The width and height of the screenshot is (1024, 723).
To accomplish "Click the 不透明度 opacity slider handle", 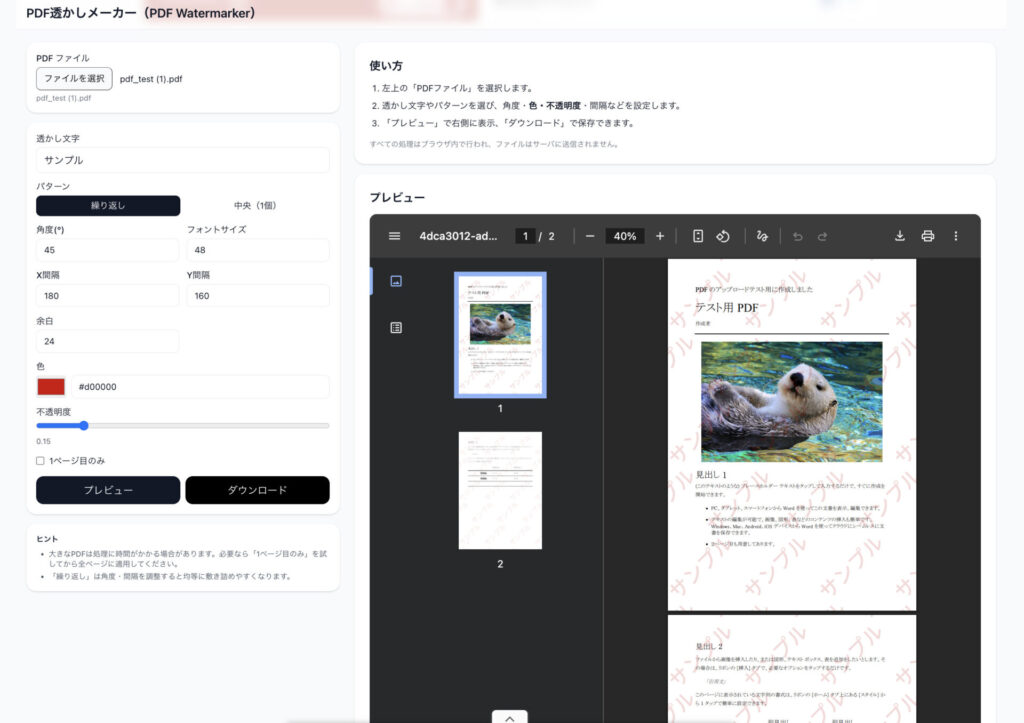I will (x=84, y=425).
